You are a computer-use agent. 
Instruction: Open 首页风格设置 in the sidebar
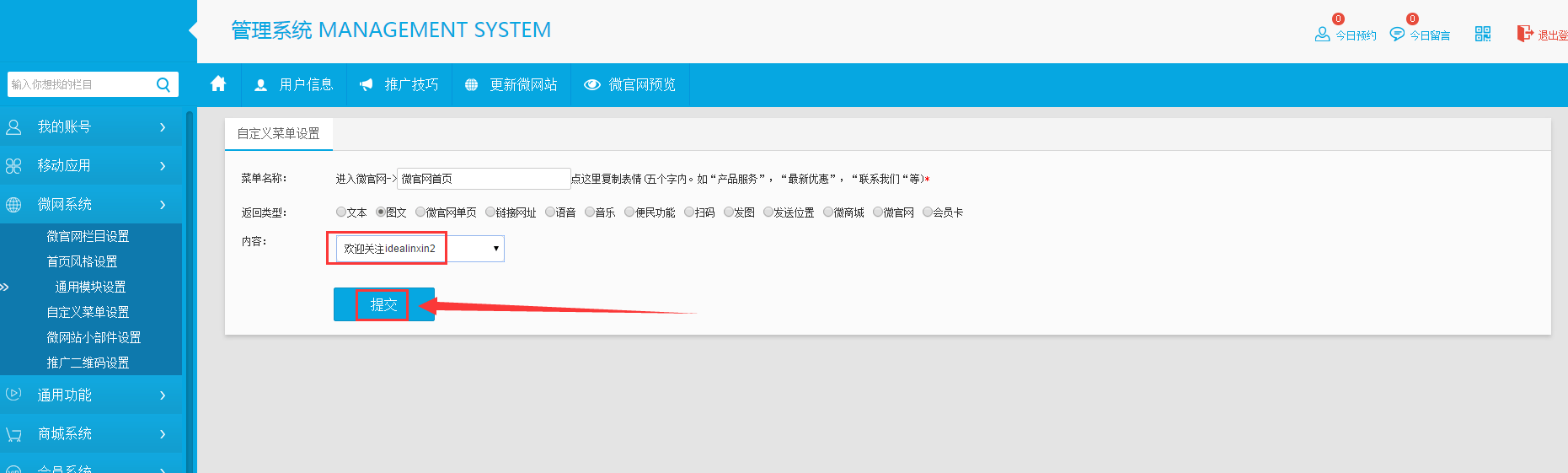pyautogui.click(x=82, y=262)
